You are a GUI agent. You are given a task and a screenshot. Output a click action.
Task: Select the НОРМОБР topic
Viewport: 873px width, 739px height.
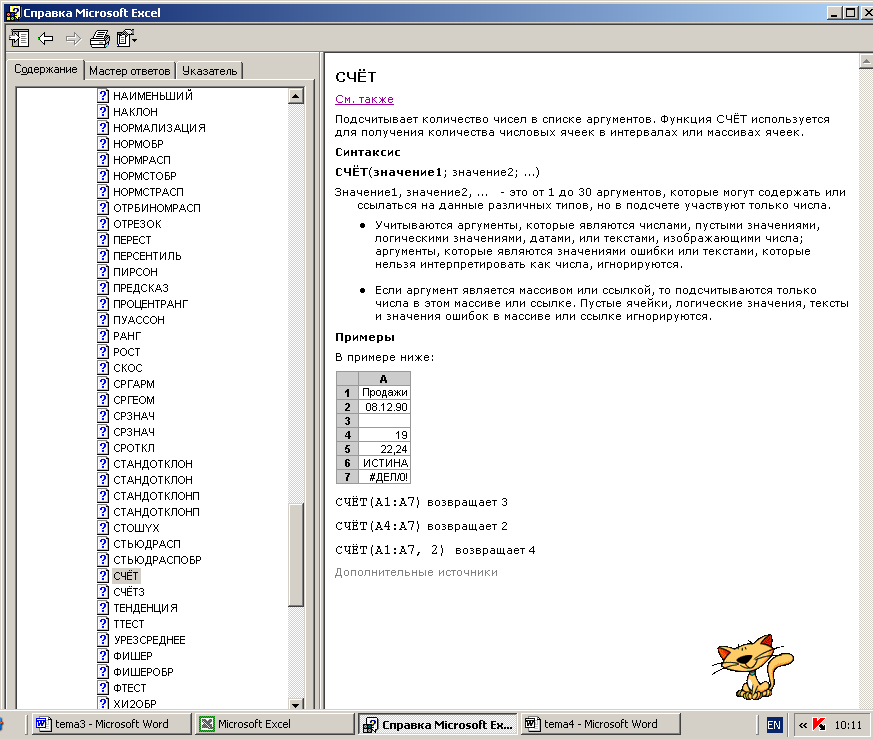pyautogui.click(x=138, y=144)
